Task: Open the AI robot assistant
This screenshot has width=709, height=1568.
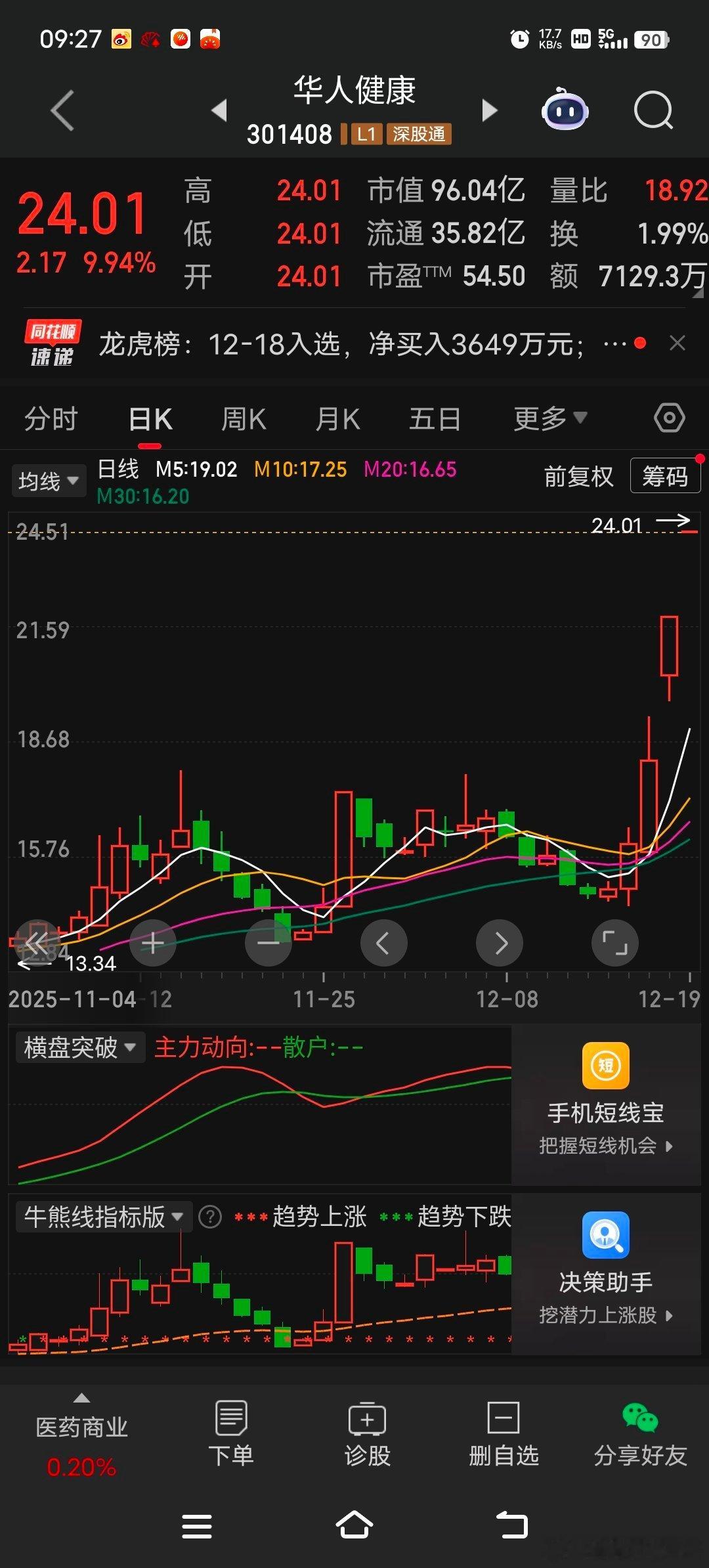Action: coord(565,109)
